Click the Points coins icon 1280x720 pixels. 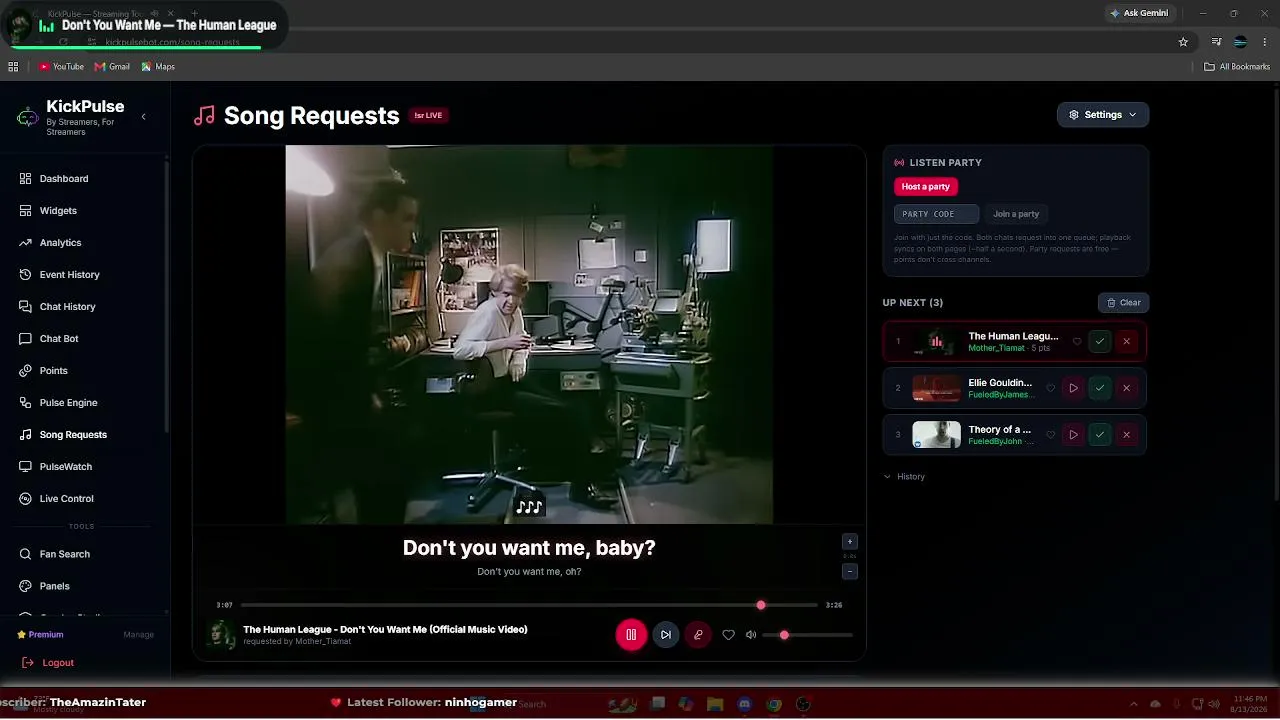point(25,371)
